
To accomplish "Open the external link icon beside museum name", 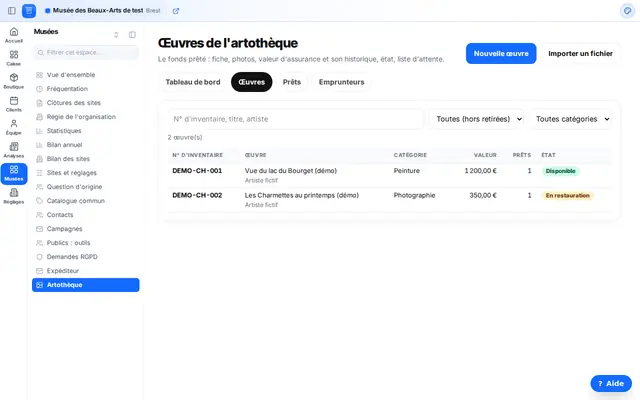I will (176, 11).
